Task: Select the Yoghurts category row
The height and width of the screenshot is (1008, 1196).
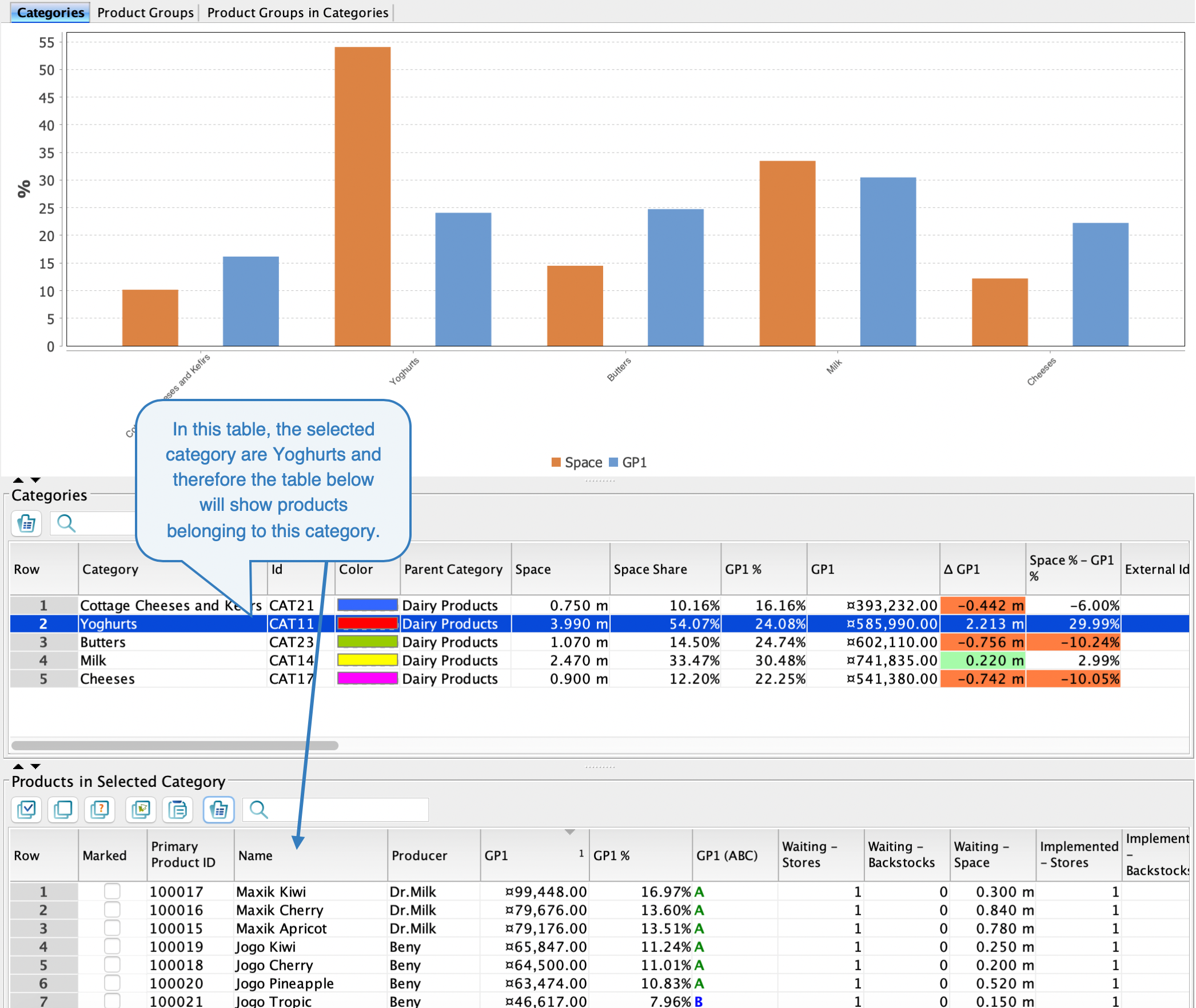Action: click(599, 623)
